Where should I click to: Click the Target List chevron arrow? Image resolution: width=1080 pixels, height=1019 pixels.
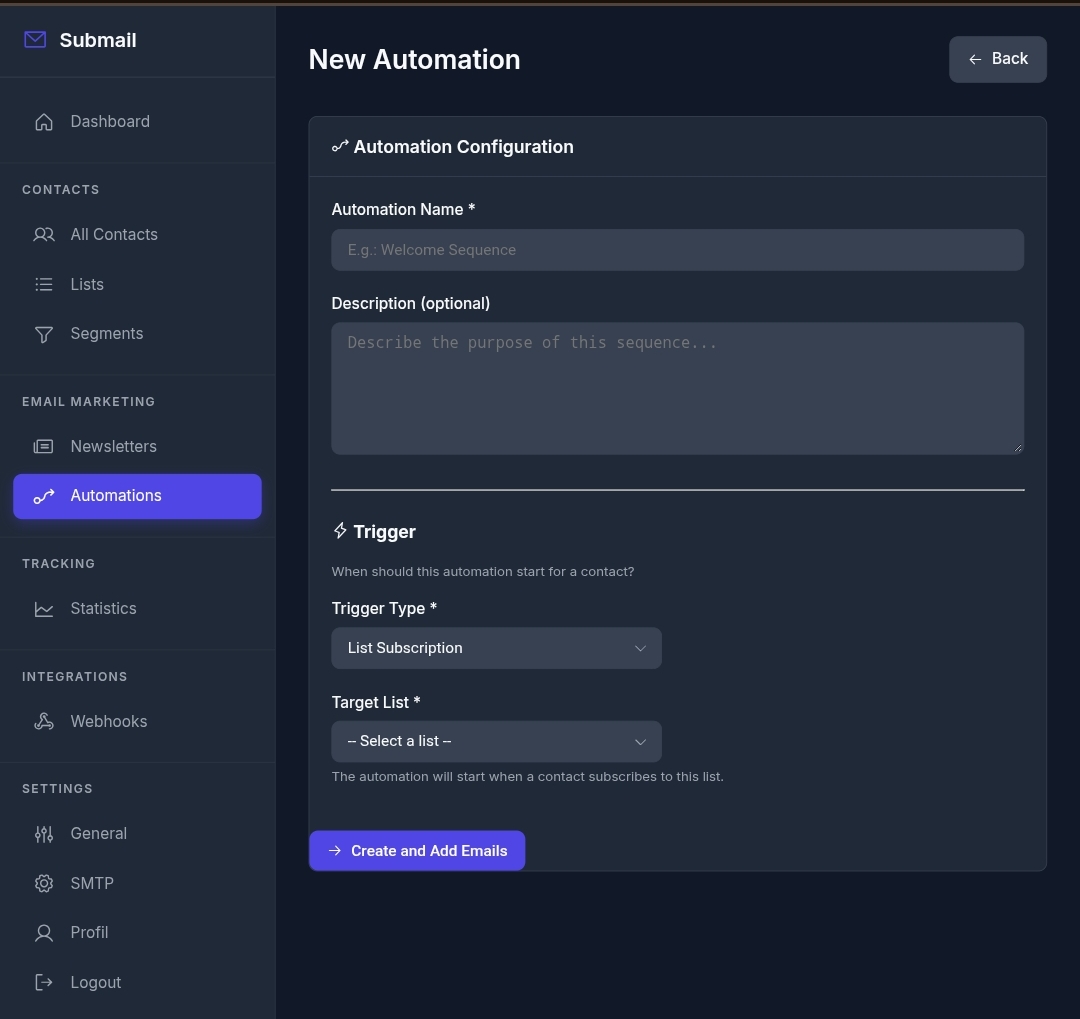pyautogui.click(x=641, y=742)
